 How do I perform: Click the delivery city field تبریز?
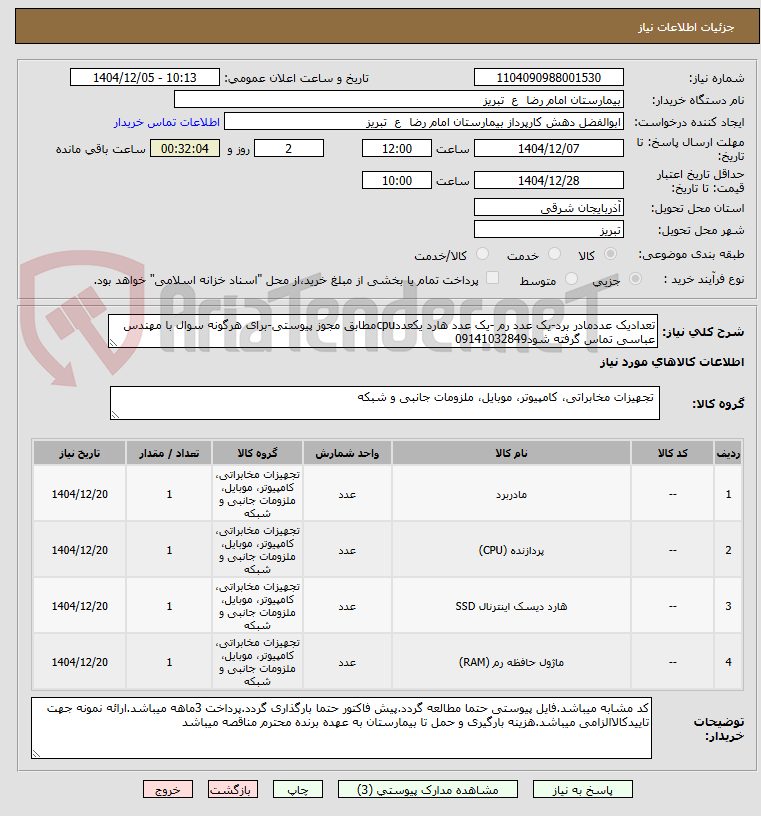pyautogui.click(x=549, y=230)
